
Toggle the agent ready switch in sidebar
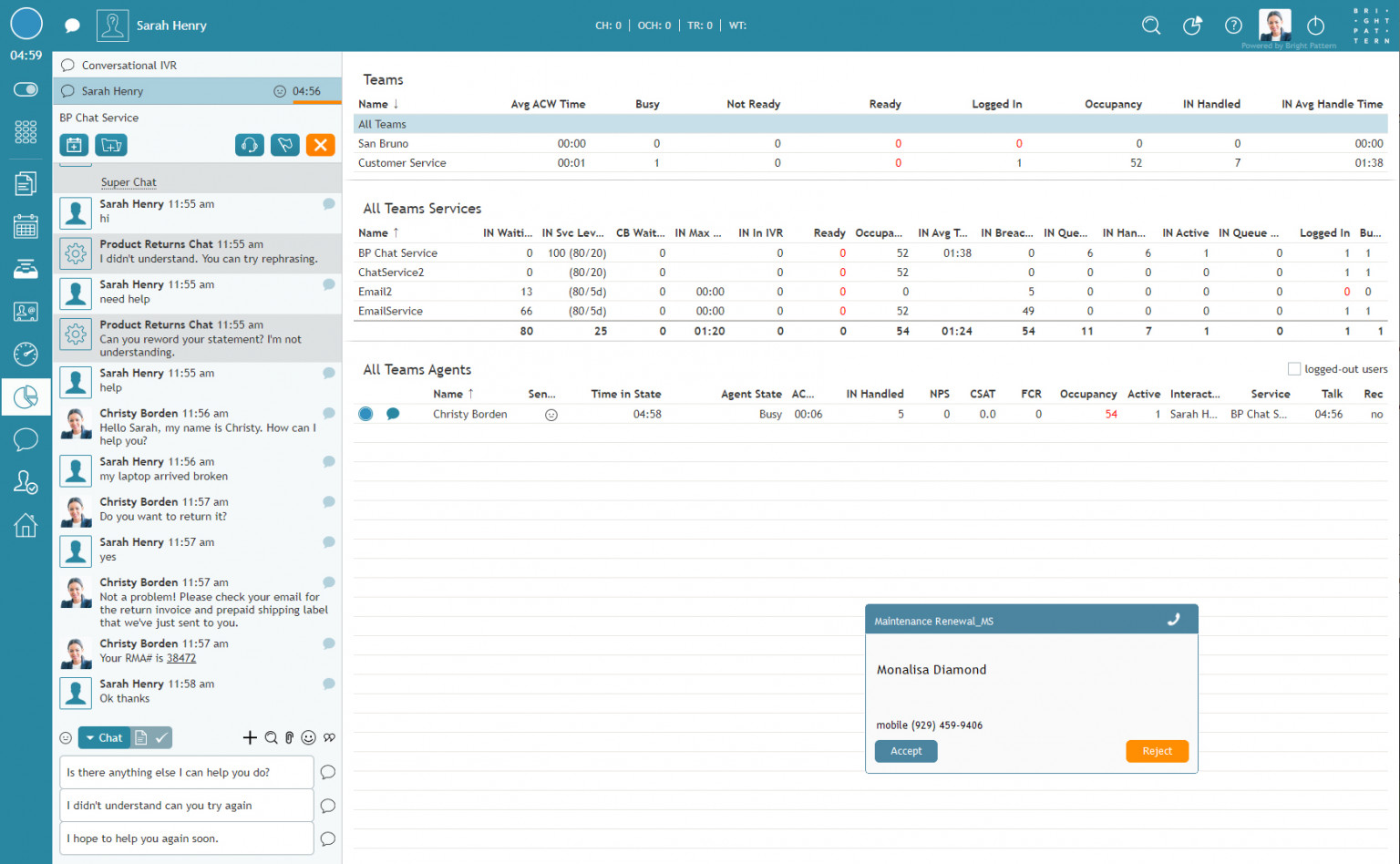[26, 89]
